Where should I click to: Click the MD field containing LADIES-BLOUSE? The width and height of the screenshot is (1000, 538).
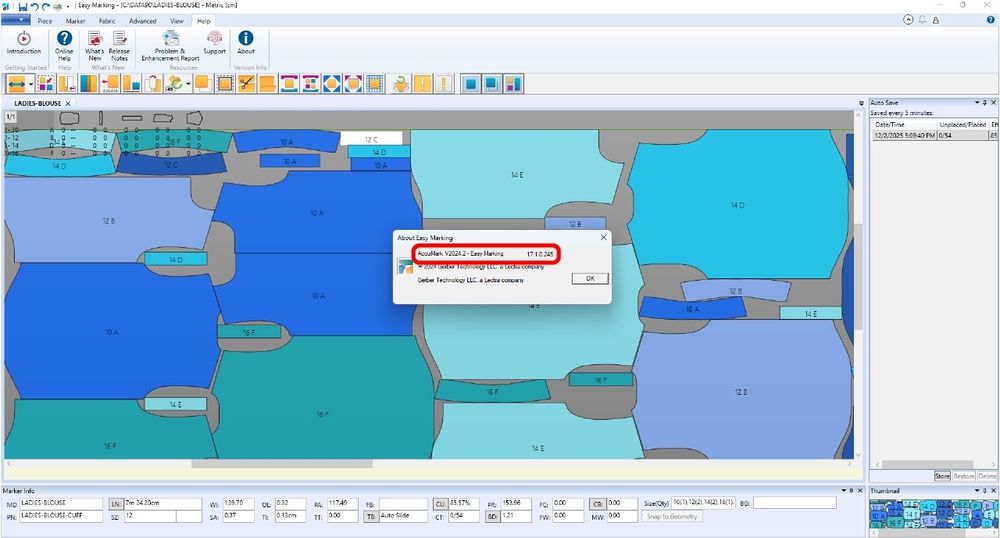click(61, 504)
